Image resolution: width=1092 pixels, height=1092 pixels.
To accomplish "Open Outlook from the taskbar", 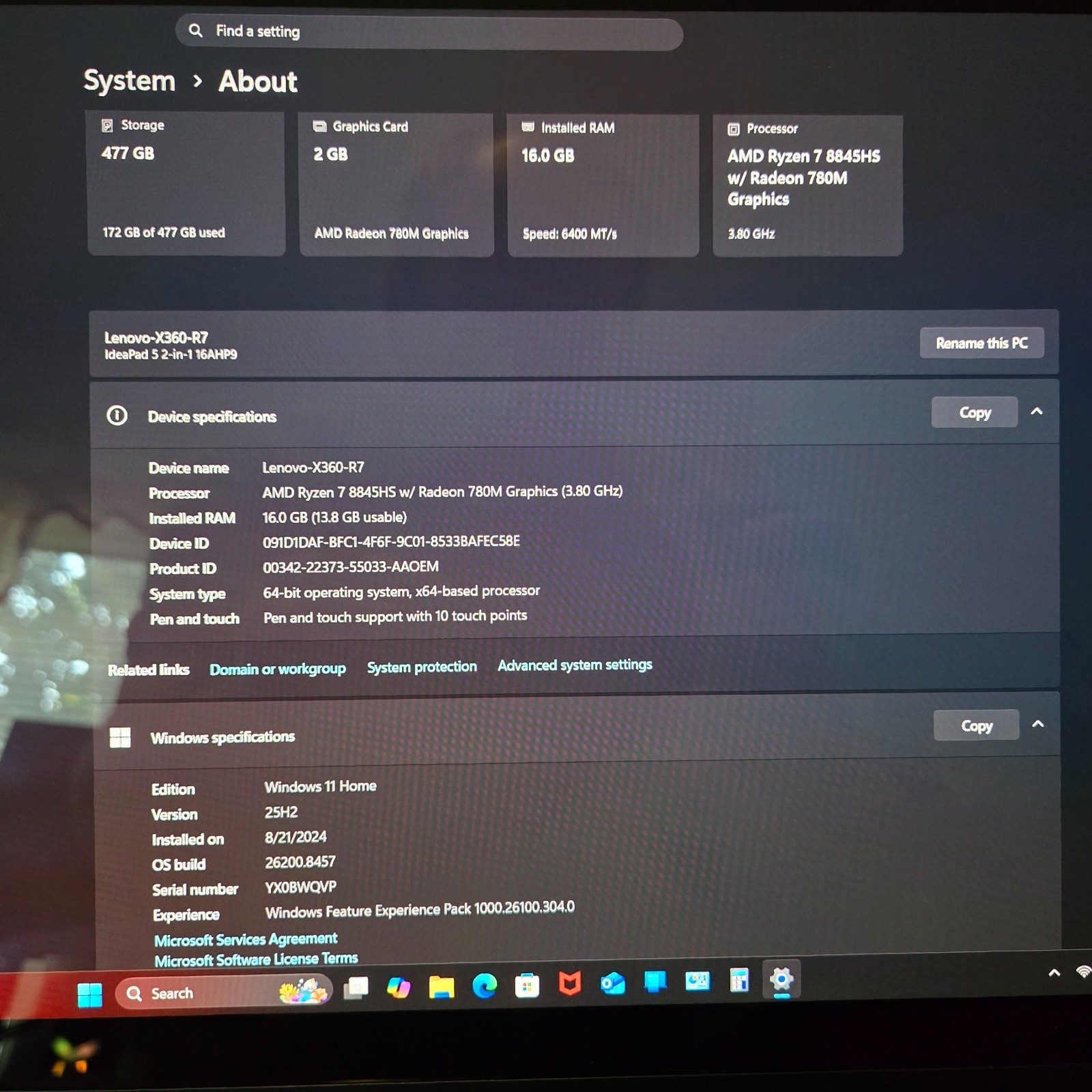I will (613, 983).
